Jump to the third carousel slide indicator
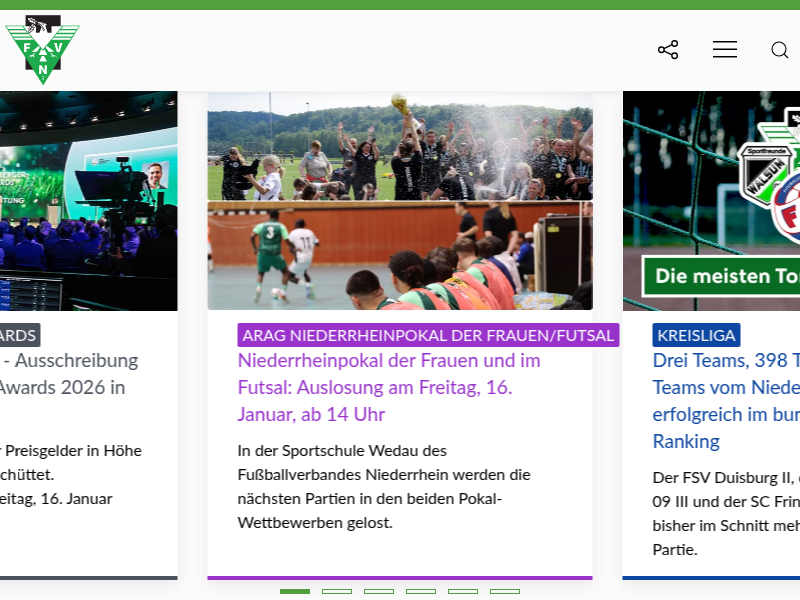The height and width of the screenshot is (600, 800). 379,591
